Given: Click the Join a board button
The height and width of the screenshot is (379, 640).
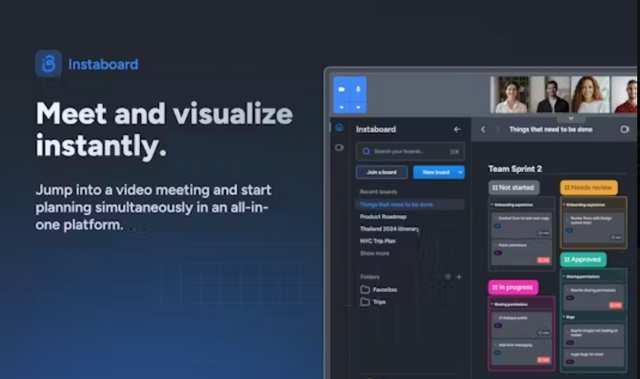Looking at the screenshot, I should click(382, 172).
